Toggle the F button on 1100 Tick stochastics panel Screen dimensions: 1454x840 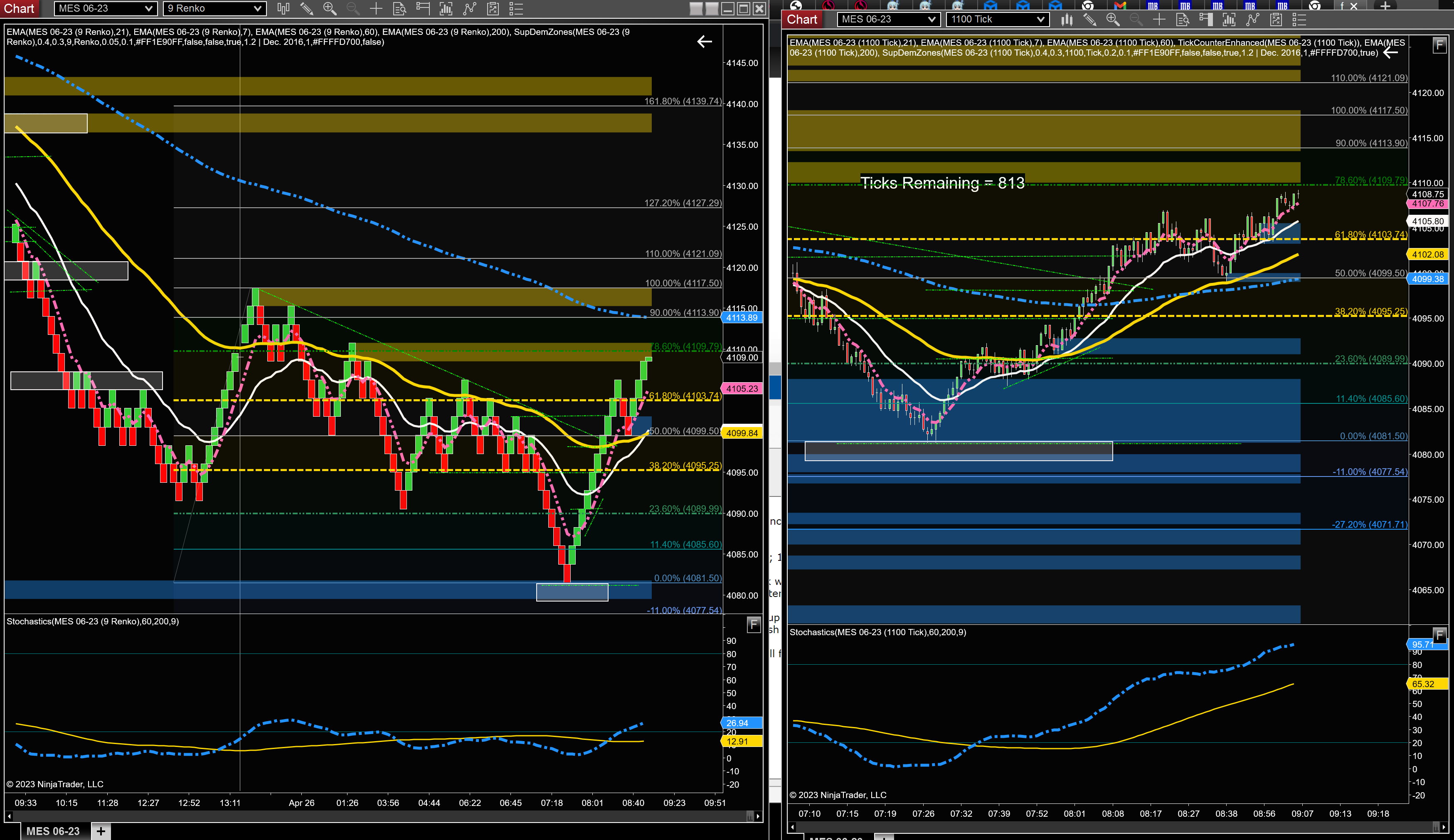pyautogui.click(x=1439, y=635)
